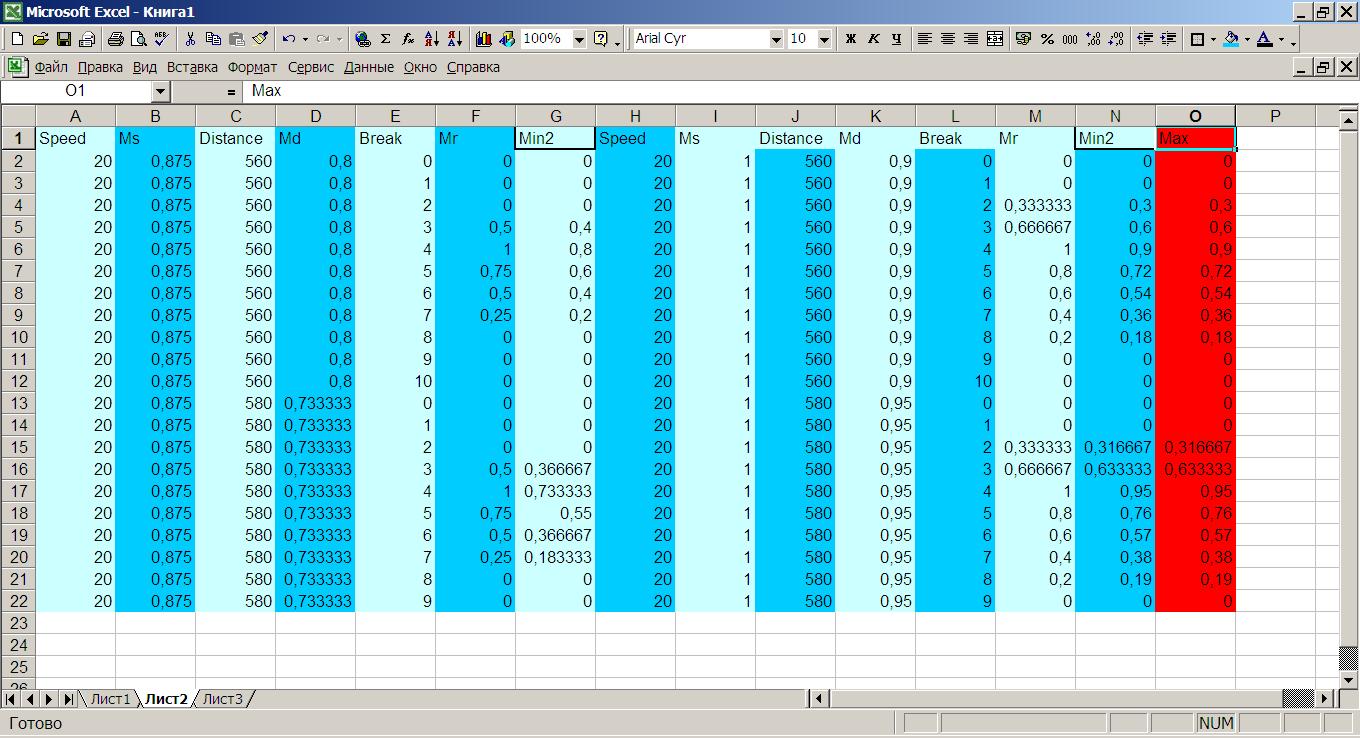Click the Fill Color paint bucket swatch
Screen dimensions: 1360x738
click(x=1230, y=39)
